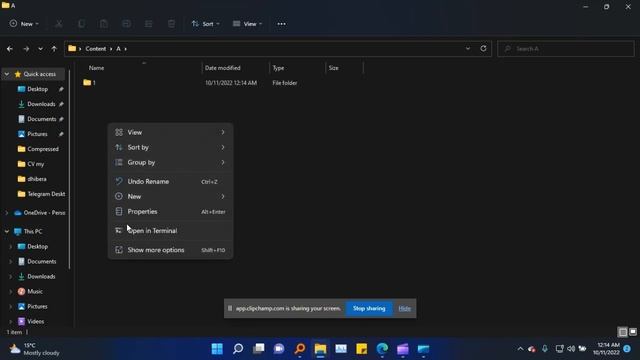Click the Delete trash icon
This screenshot has width=640, height=360.
coord(171,24)
